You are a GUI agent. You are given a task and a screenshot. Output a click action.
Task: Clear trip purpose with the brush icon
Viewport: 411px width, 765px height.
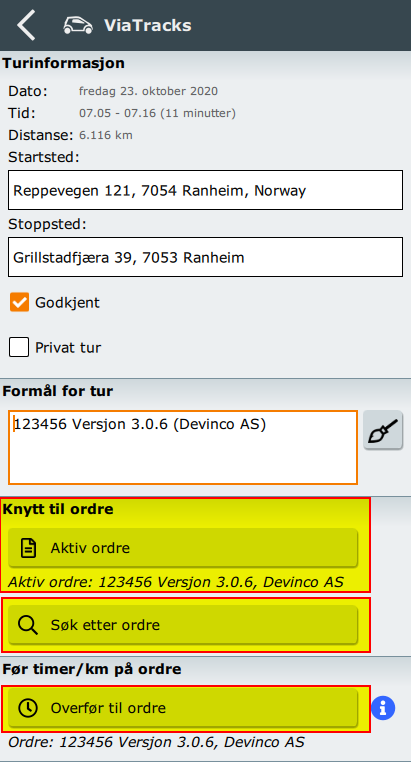(x=383, y=430)
